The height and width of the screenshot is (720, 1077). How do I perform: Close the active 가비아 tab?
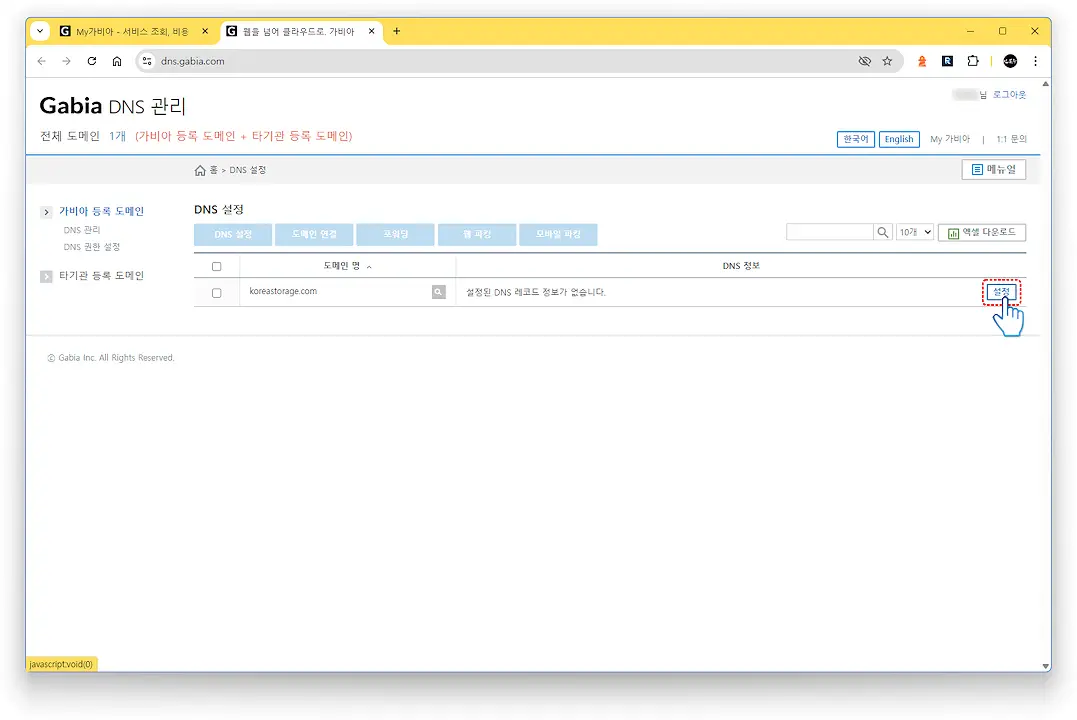click(x=372, y=31)
